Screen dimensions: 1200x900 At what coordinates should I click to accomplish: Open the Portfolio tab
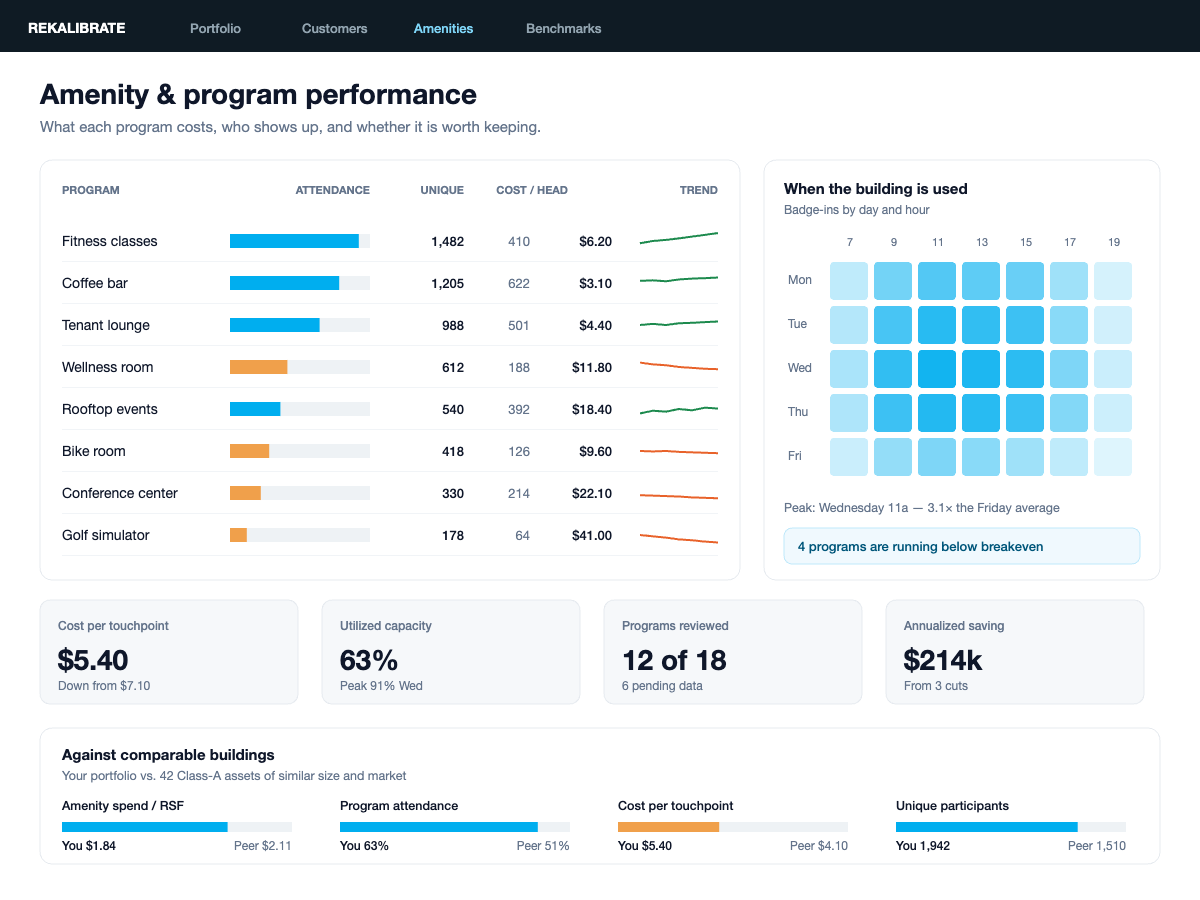[x=215, y=28]
